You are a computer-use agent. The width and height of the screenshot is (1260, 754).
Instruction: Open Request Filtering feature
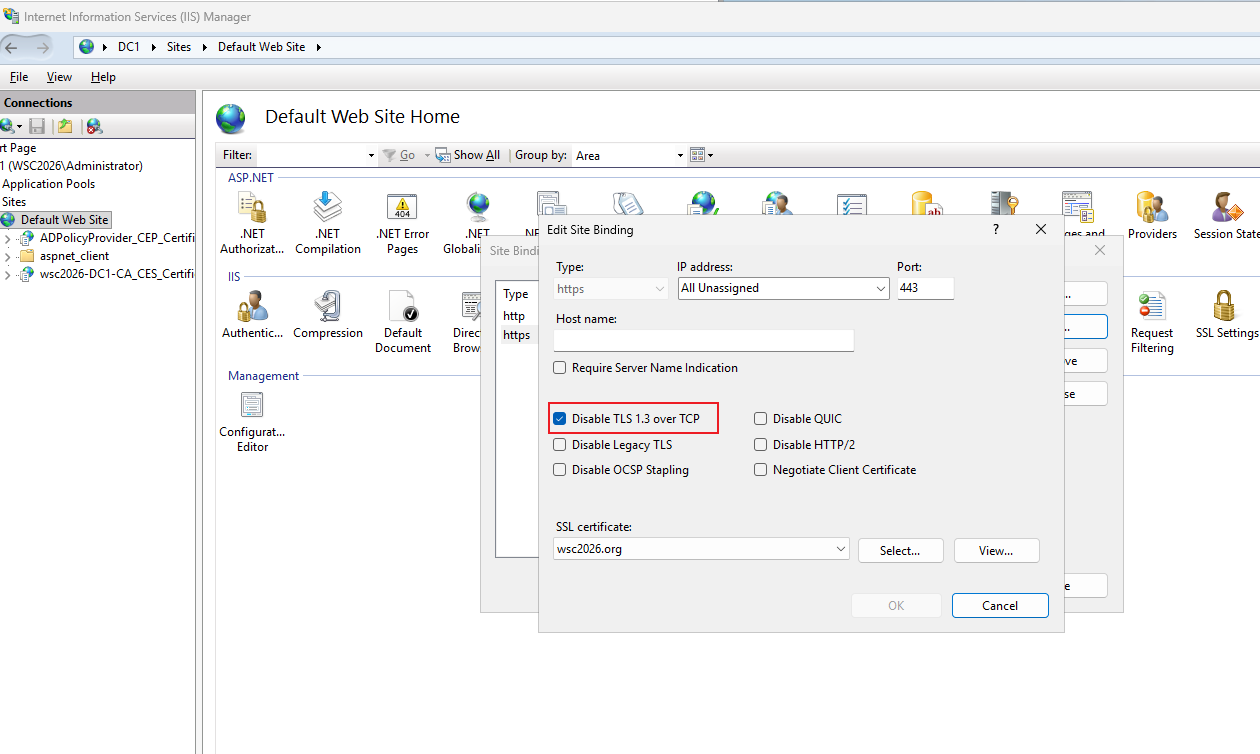click(x=1152, y=322)
